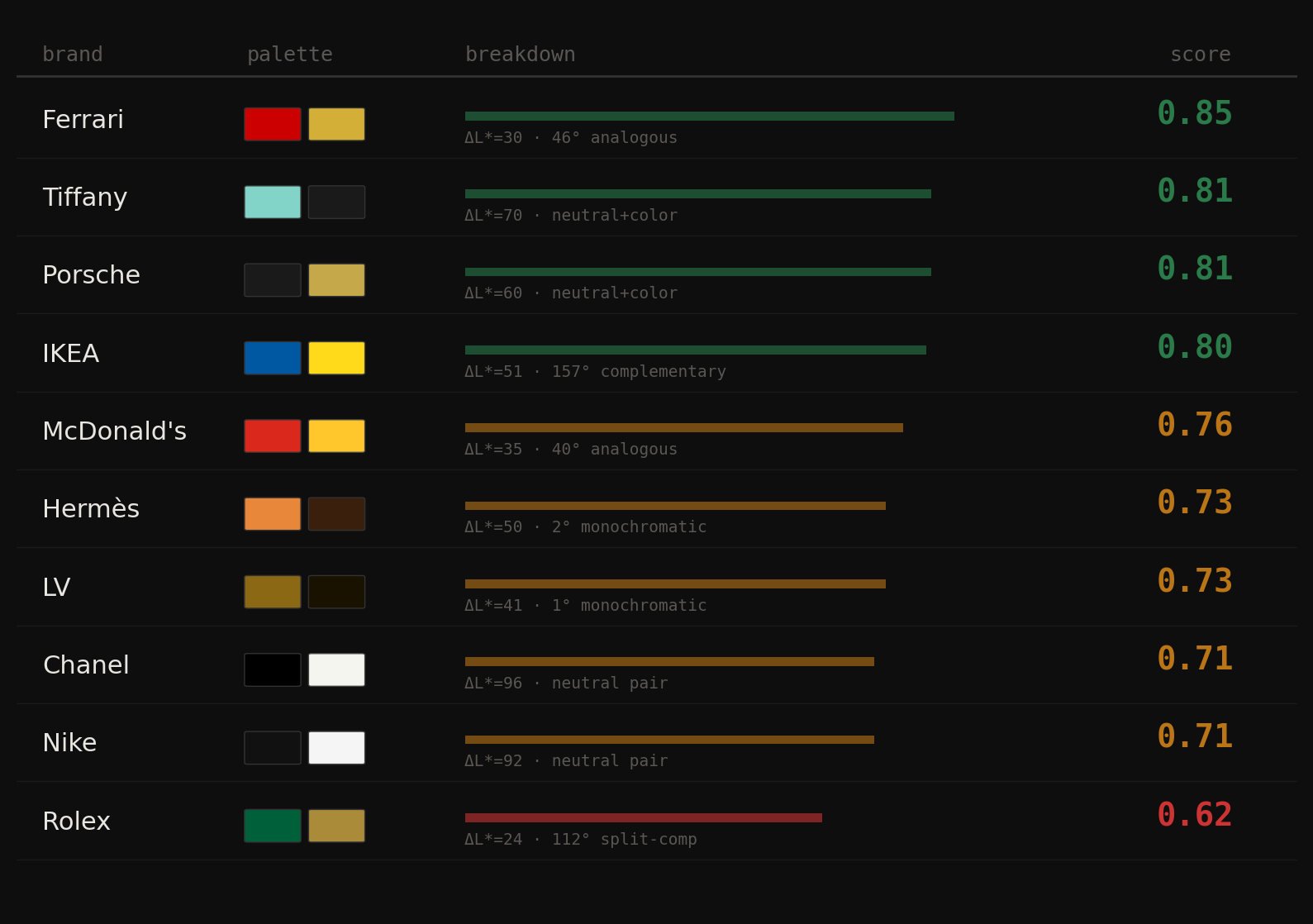Click the Hermès score bar
This screenshot has height=924, width=1313.
click(x=675, y=506)
